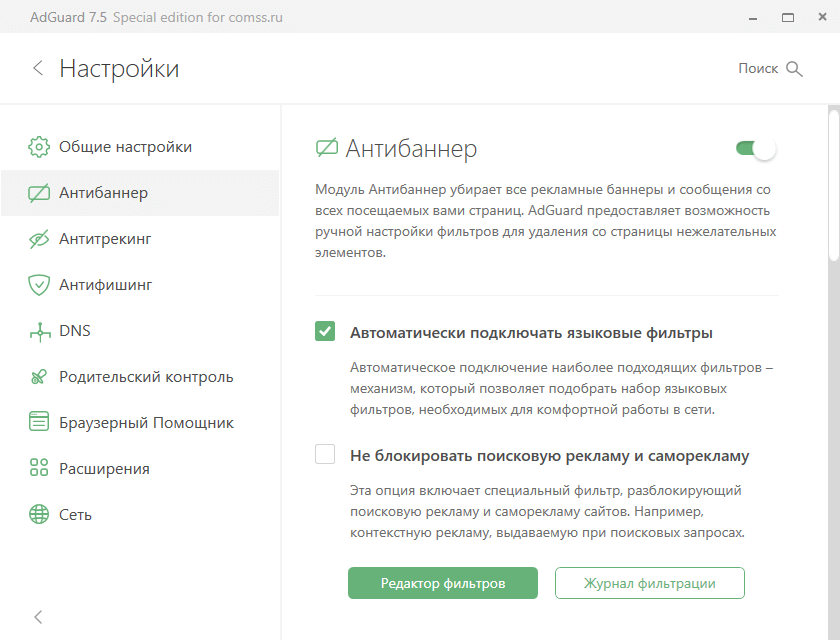Click the Антибаннер heading icon
Screen dimensions: 840x640
327,147
